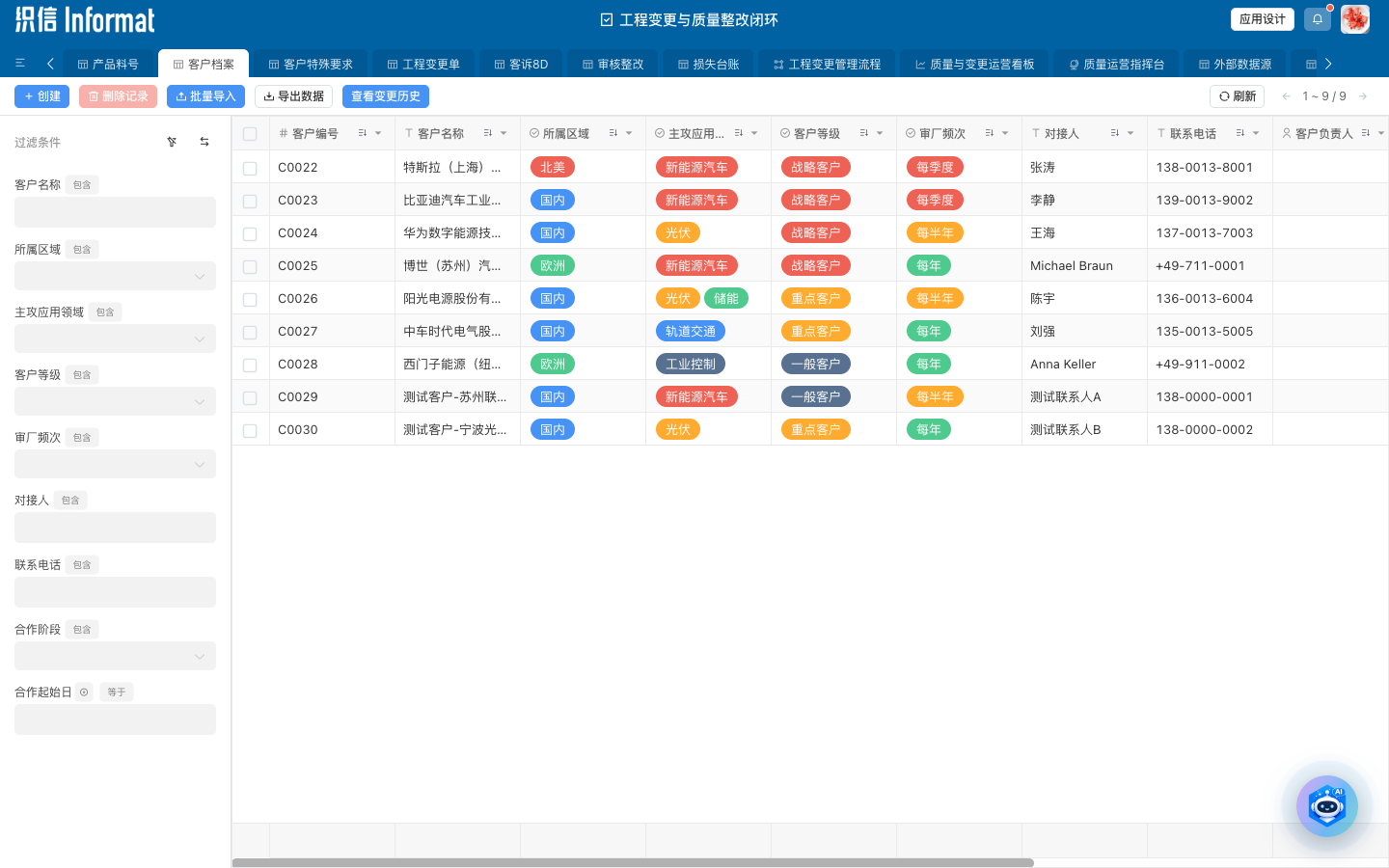Go to previous tabs with left chevron

(50, 64)
